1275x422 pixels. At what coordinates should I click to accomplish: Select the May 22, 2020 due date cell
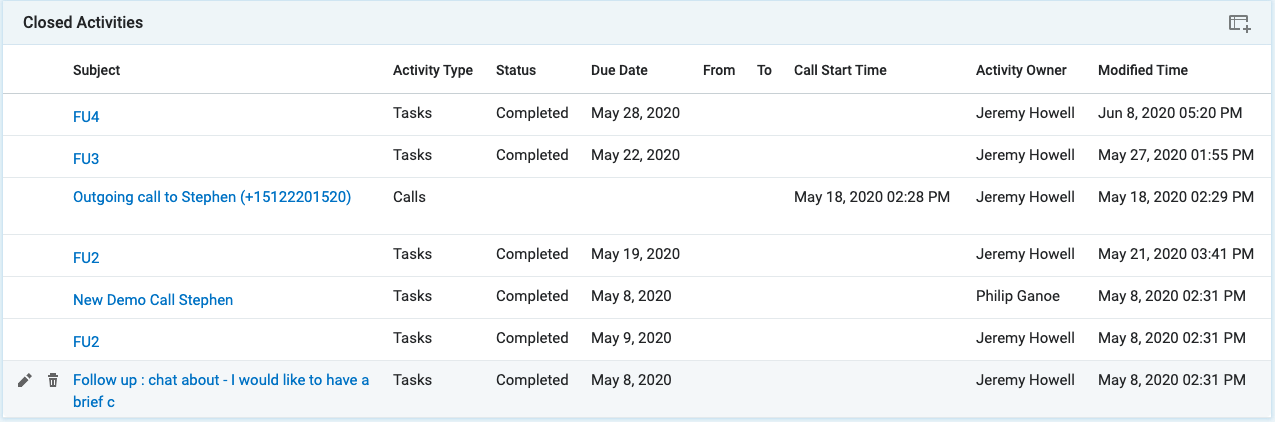(x=635, y=155)
